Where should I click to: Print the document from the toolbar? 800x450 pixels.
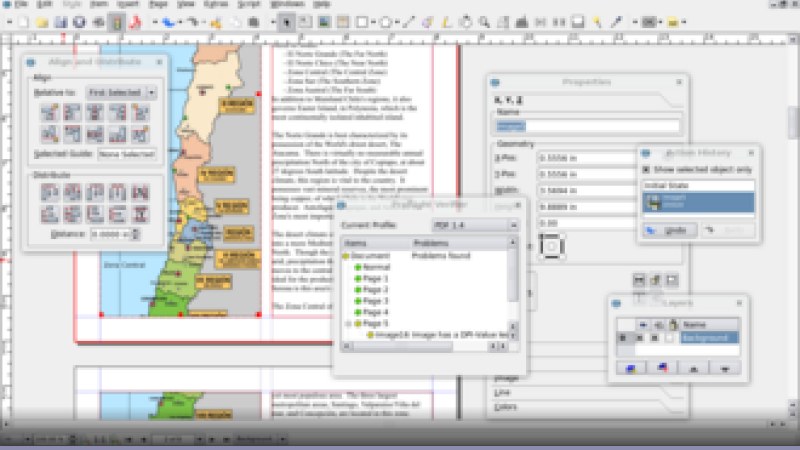tap(98, 22)
